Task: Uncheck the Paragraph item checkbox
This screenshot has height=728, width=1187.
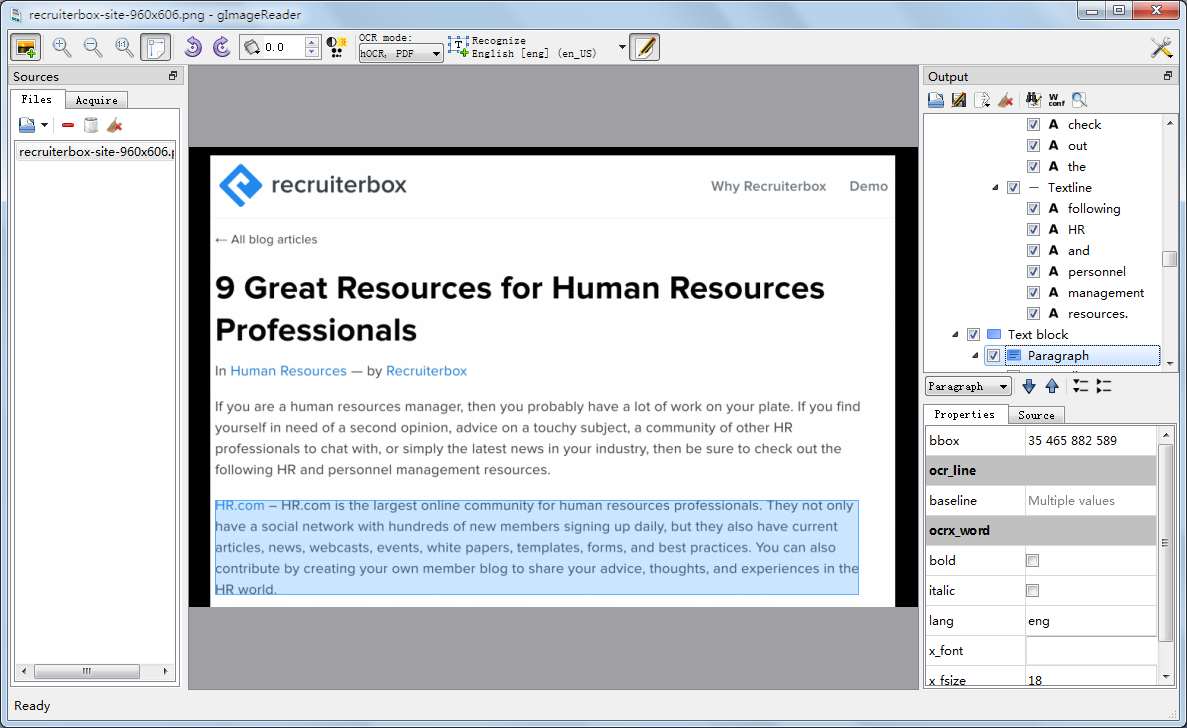Action: (993, 356)
